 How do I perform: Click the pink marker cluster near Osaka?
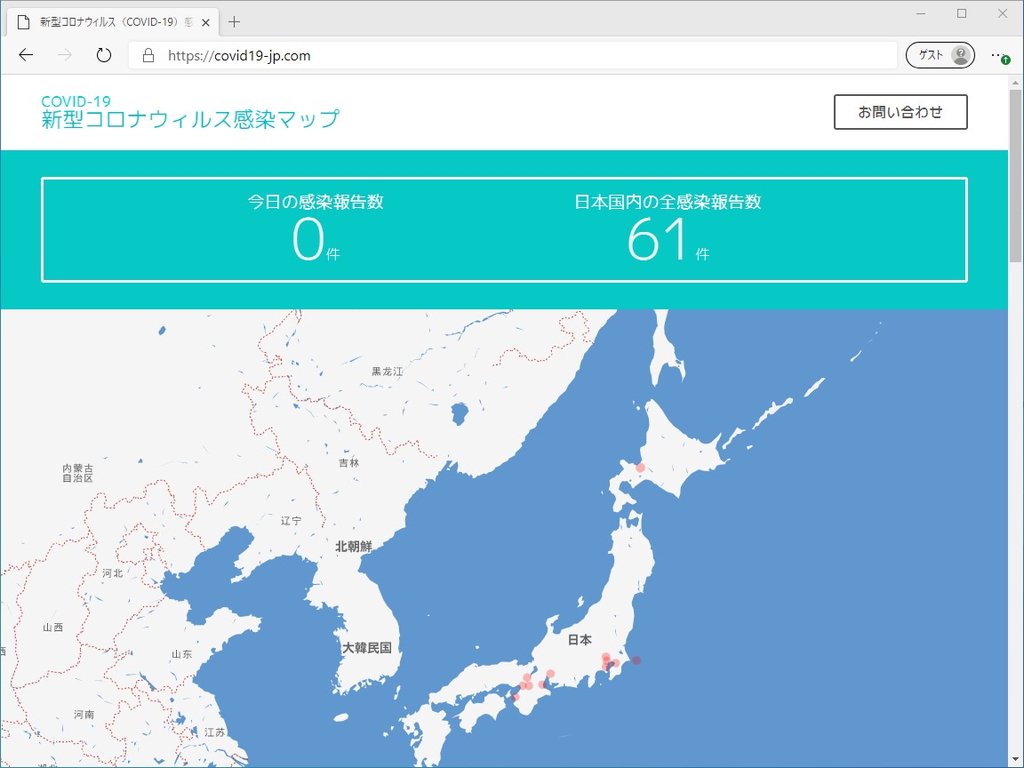[x=527, y=683]
